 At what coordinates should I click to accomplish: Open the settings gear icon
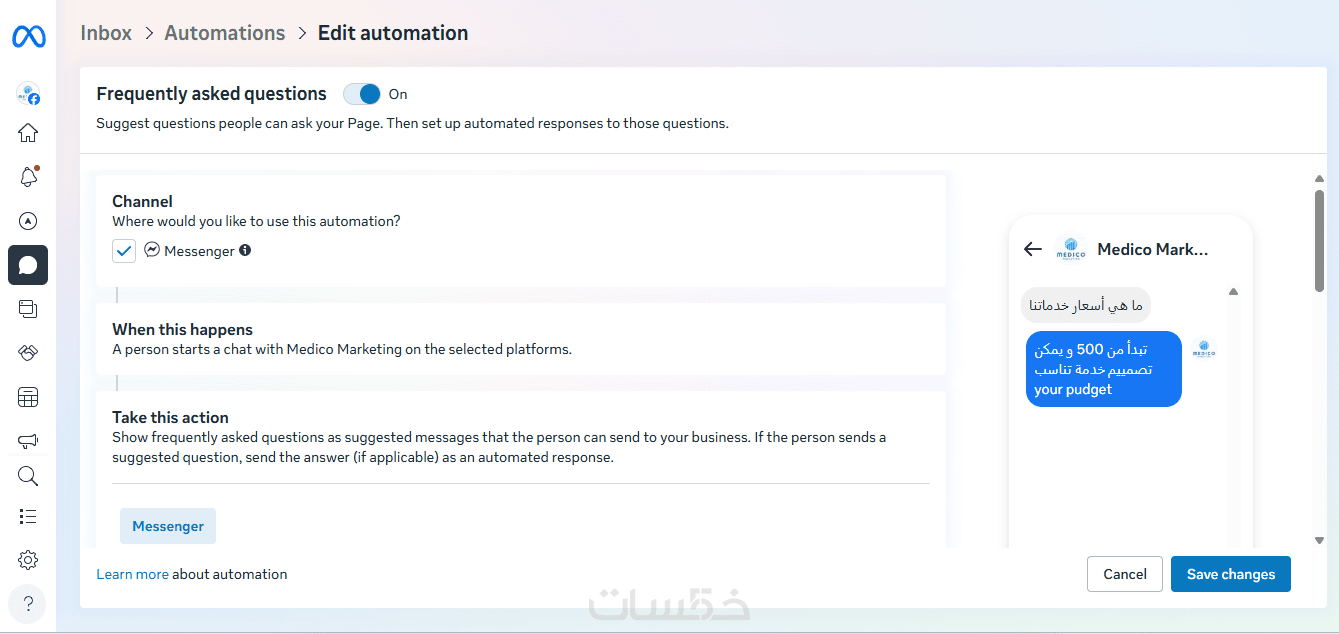click(x=28, y=560)
